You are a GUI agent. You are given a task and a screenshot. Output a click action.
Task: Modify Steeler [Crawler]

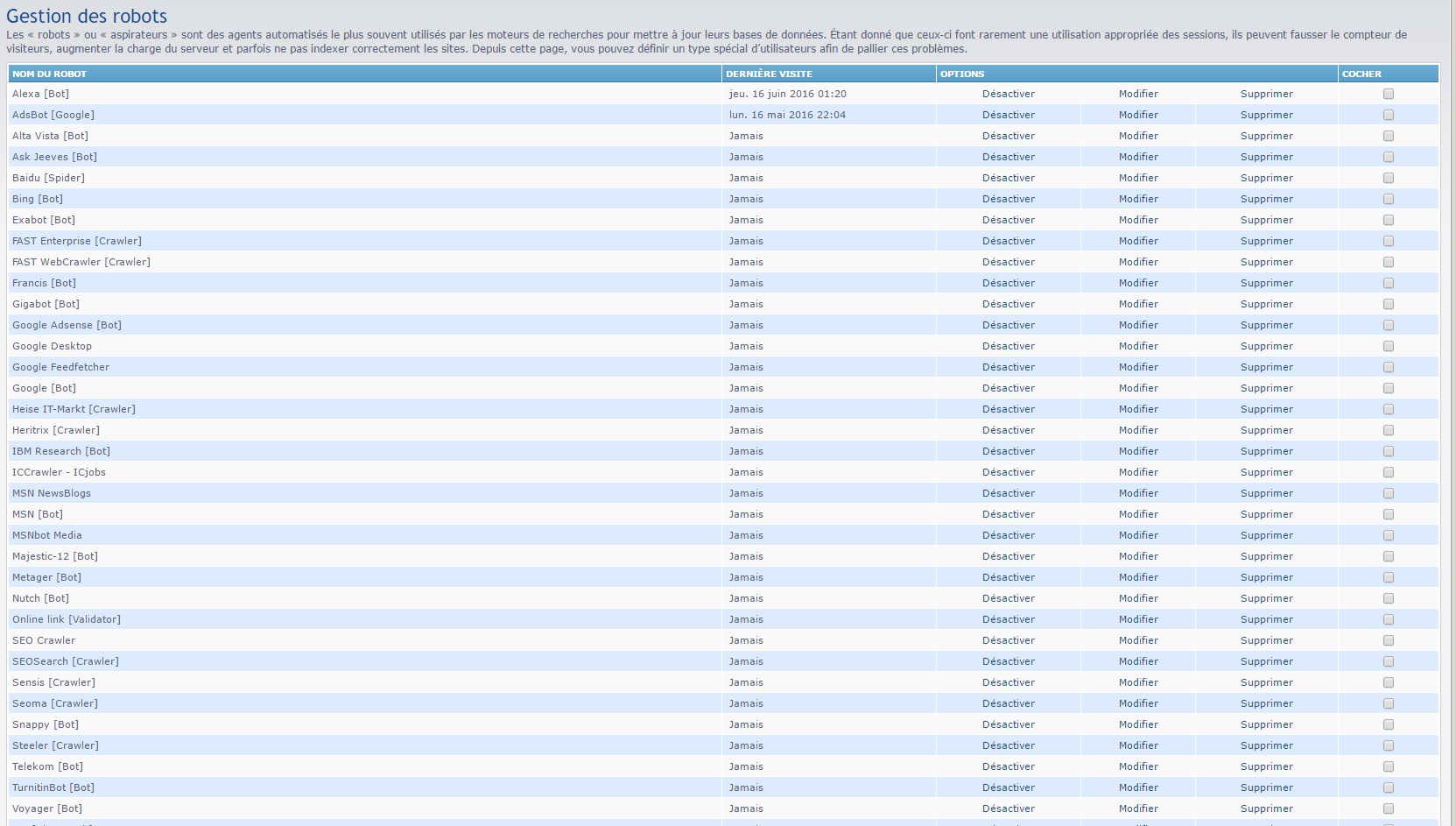click(x=1138, y=745)
